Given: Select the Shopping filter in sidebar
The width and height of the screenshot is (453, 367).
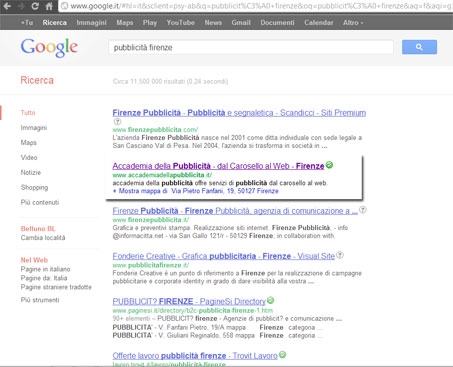Looking at the screenshot, I should tap(34, 187).
